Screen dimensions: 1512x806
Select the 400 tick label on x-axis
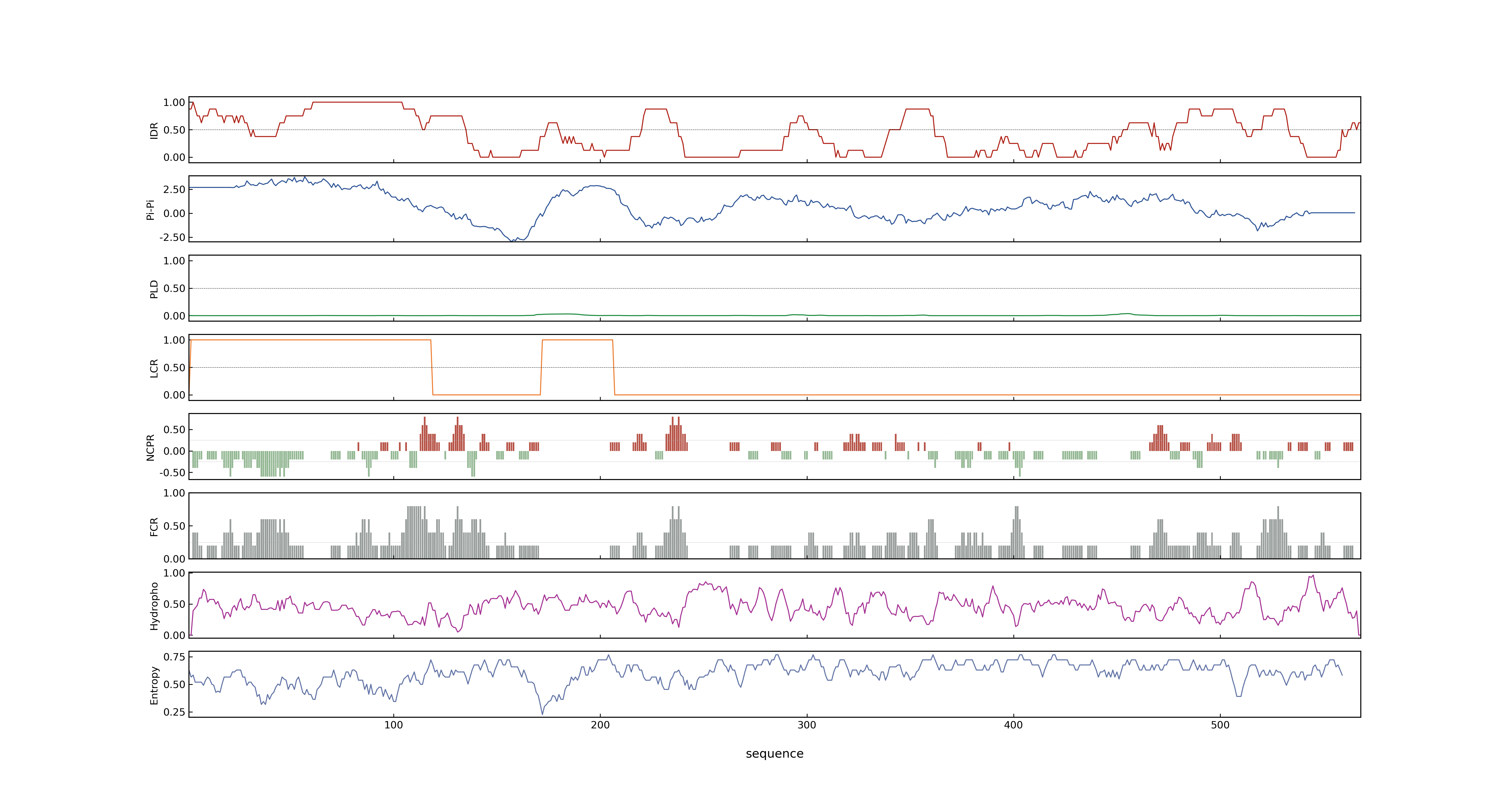click(x=1013, y=725)
